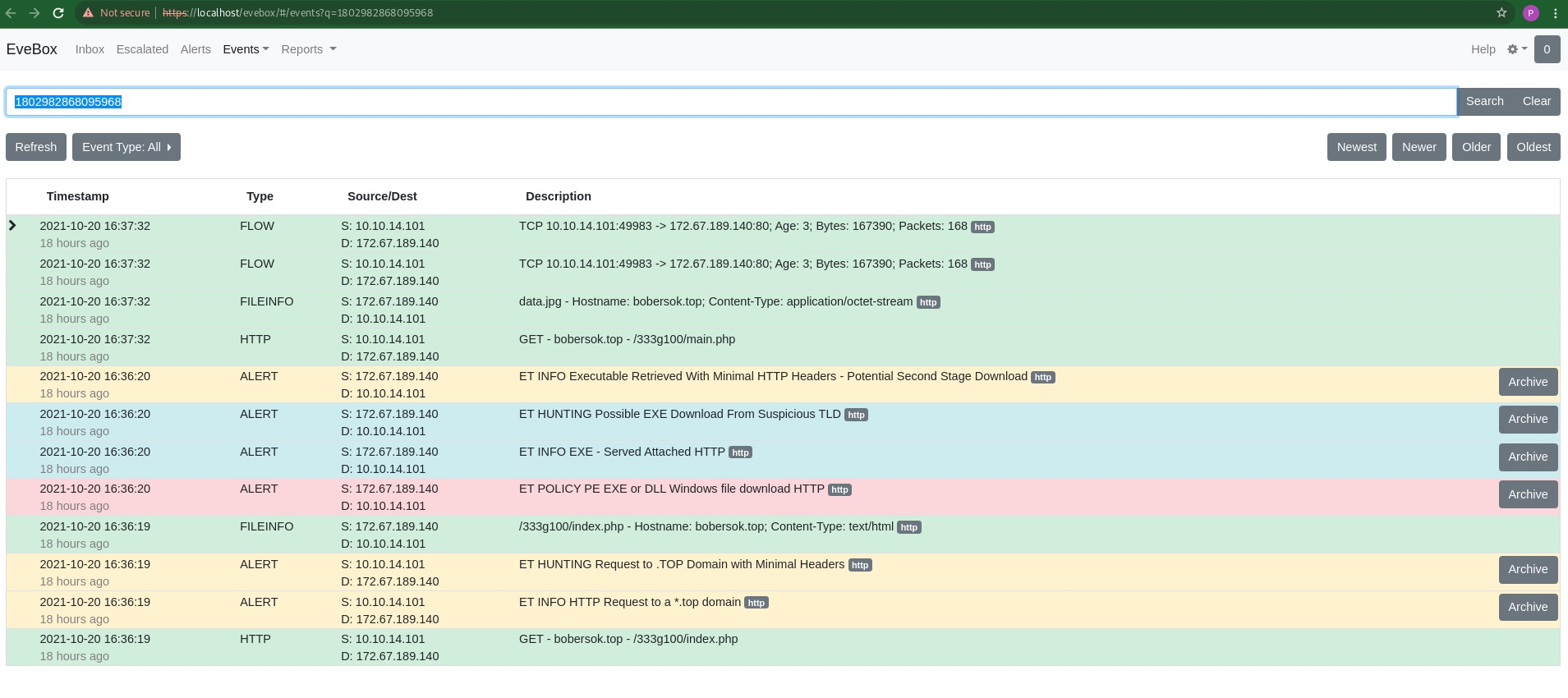The image size is (1568, 698).
Task: Open the Reports dropdown menu
Action: point(309,49)
